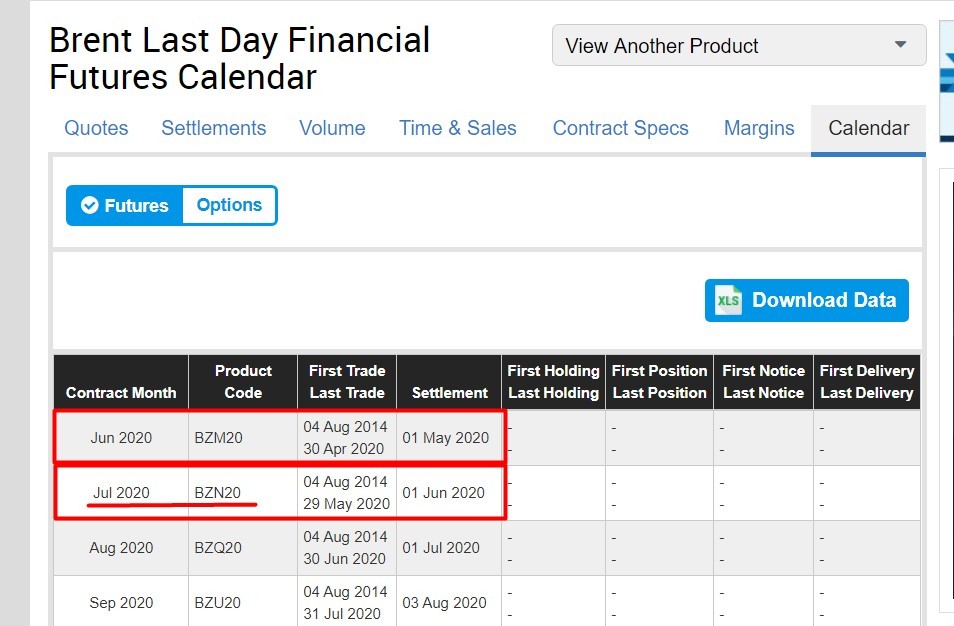Click the active Calendar tab

tap(868, 128)
